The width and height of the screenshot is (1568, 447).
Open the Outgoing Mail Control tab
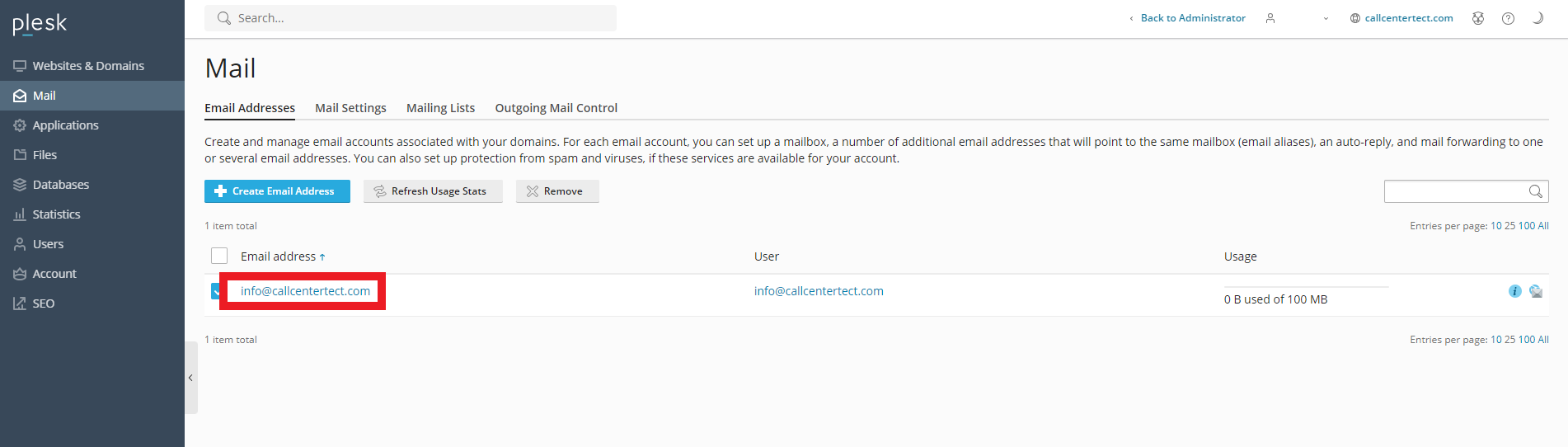[556, 108]
